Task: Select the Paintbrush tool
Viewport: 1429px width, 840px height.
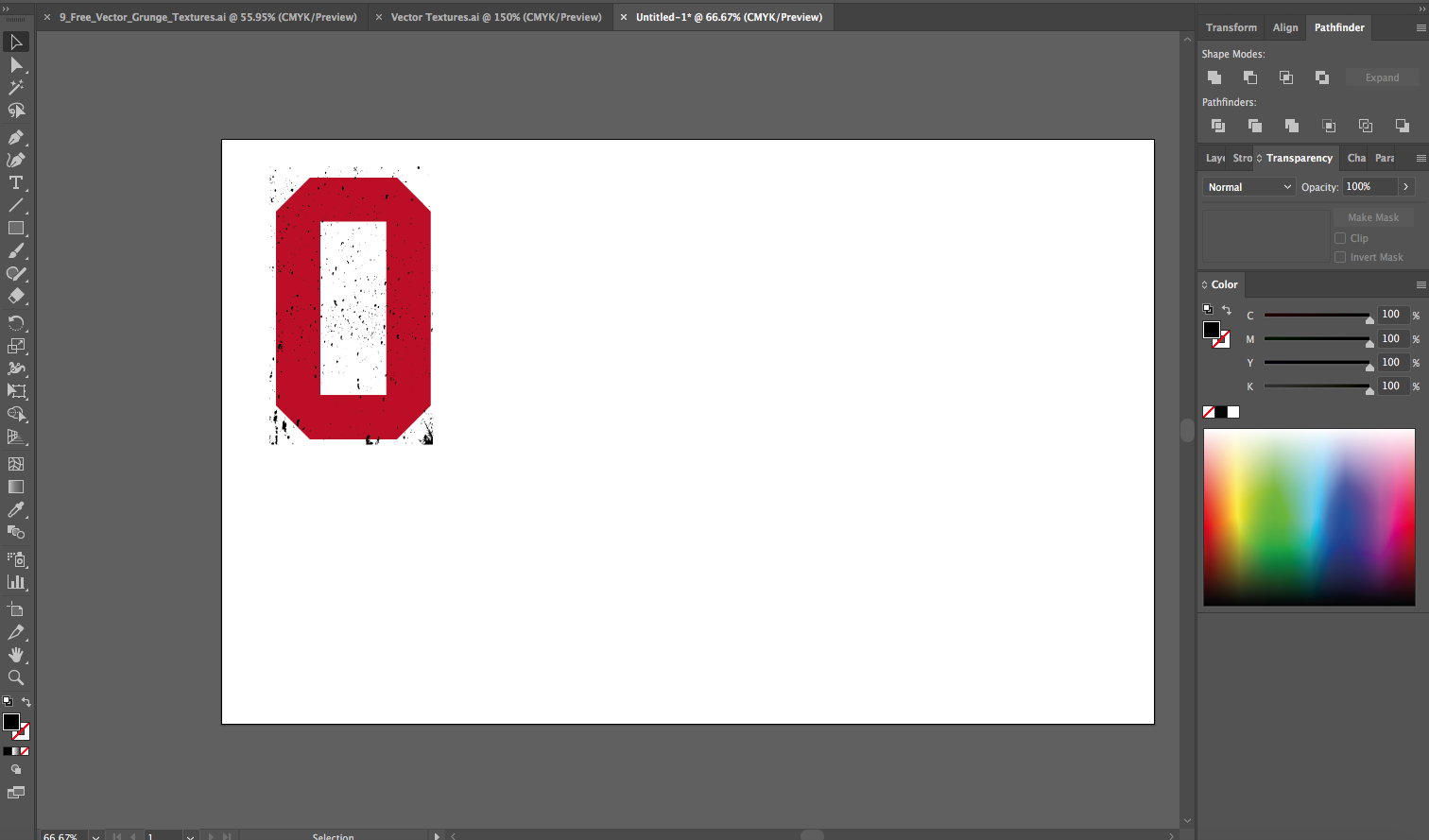Action: [16, 250]
